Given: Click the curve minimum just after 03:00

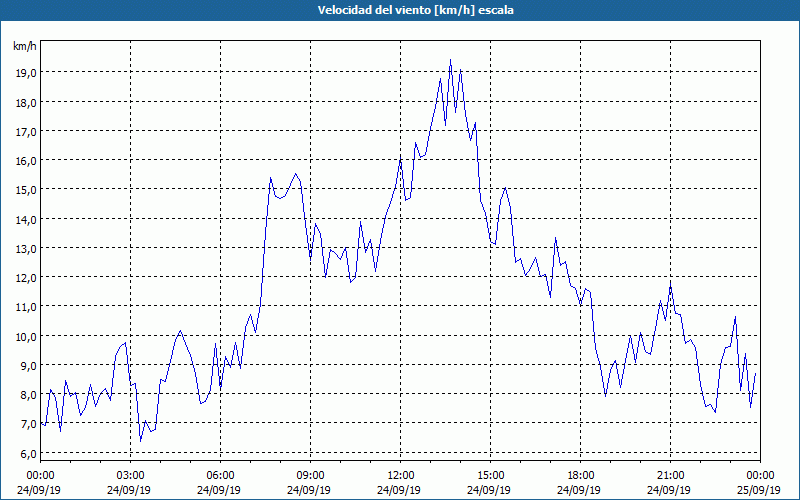Looking at the screenshot, I should pyautogui.click(x=140, y=440).
